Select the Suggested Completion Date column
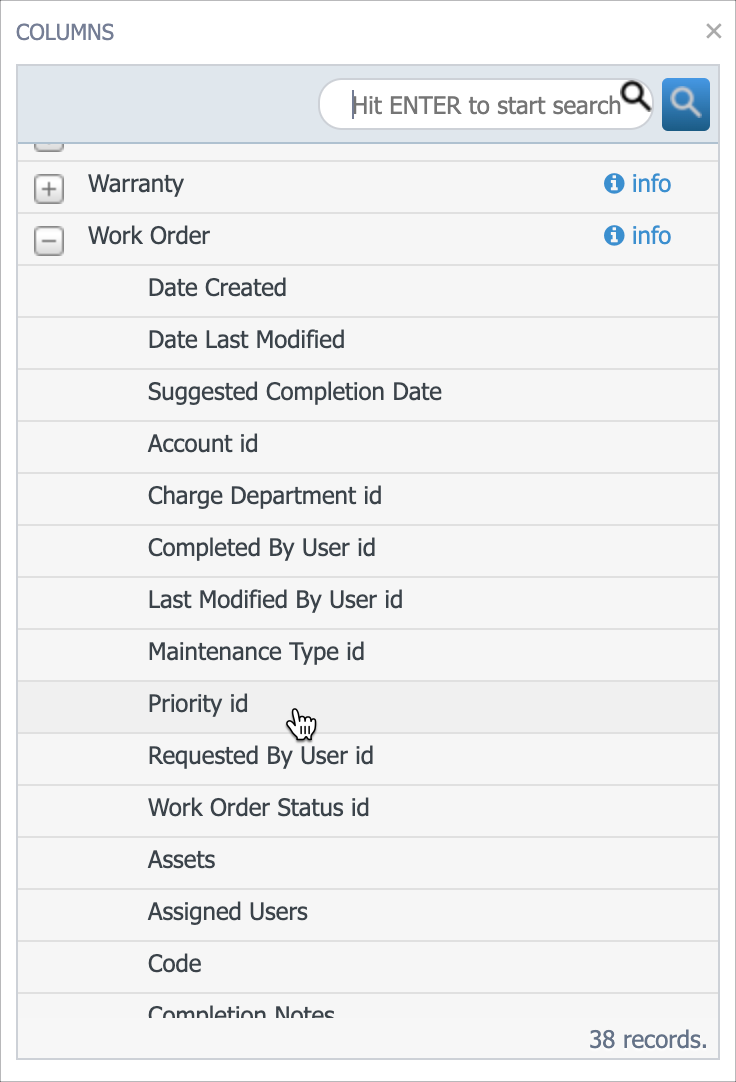 pos(295,392)
